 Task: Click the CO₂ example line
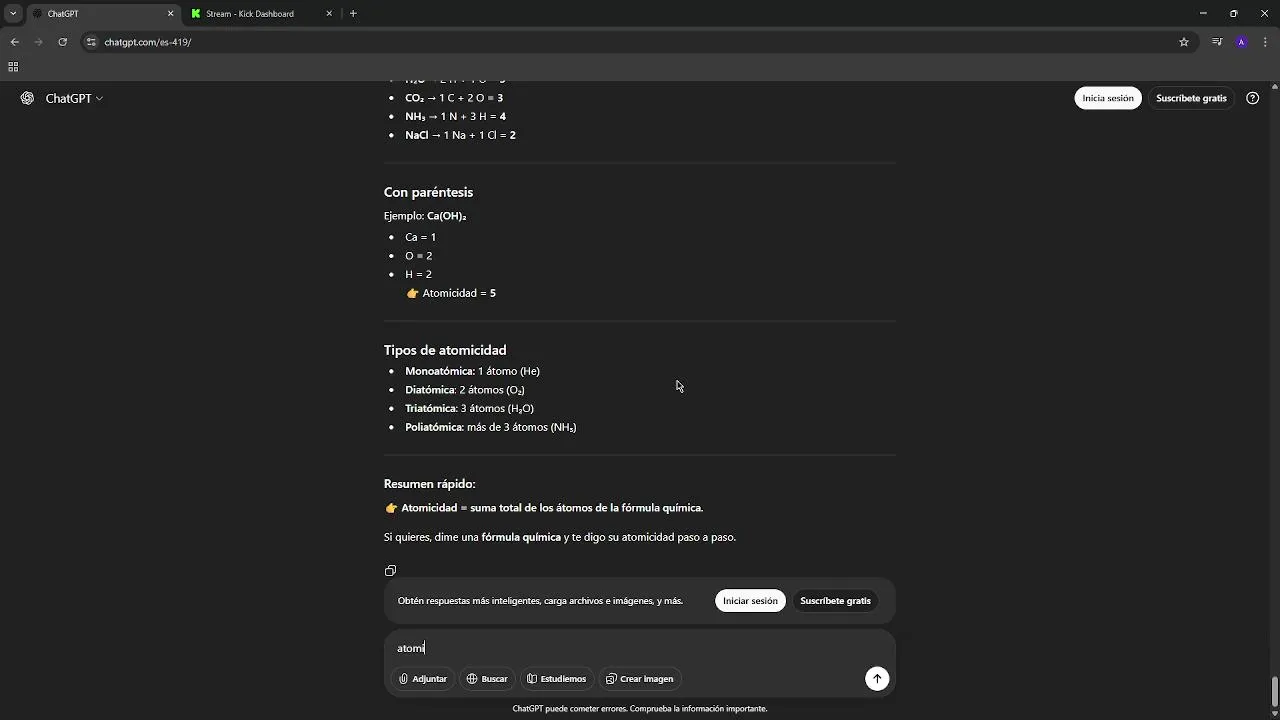(454, 98)
